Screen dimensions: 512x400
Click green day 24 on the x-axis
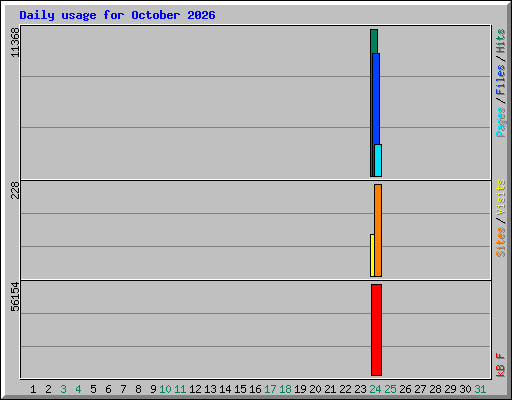375,389
